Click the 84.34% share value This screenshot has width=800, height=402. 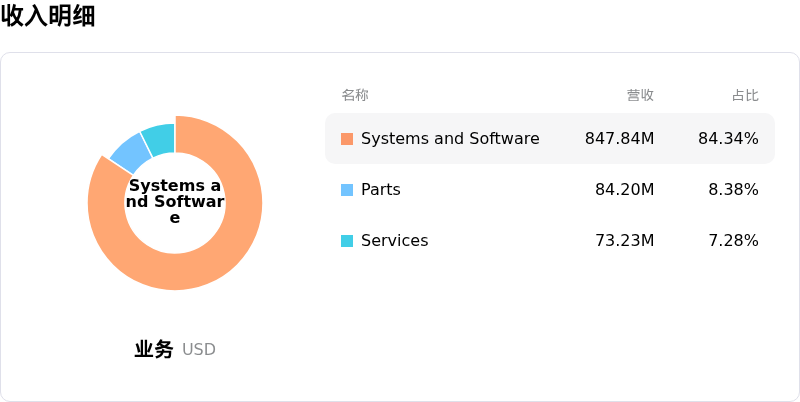coord(728,139)
